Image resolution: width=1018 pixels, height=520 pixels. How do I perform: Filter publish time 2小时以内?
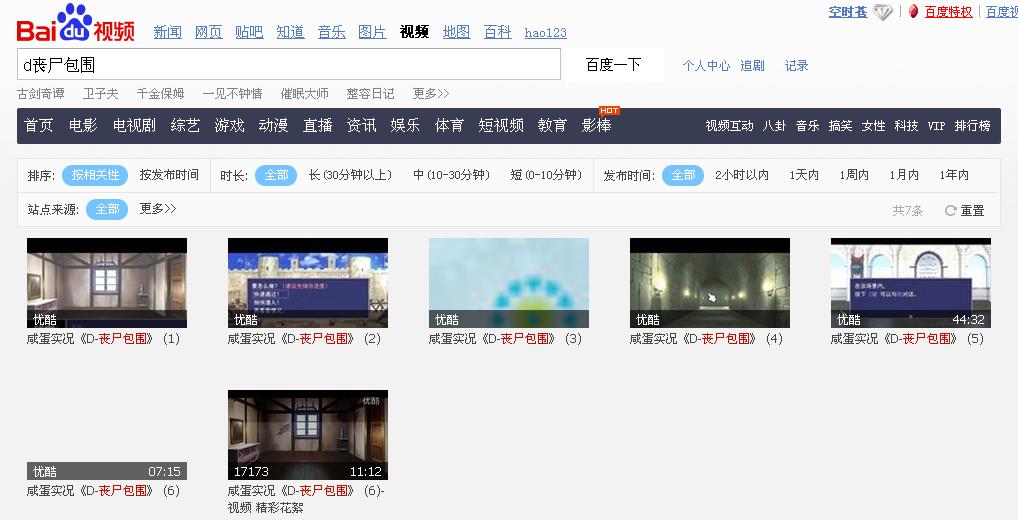(741, 175)
